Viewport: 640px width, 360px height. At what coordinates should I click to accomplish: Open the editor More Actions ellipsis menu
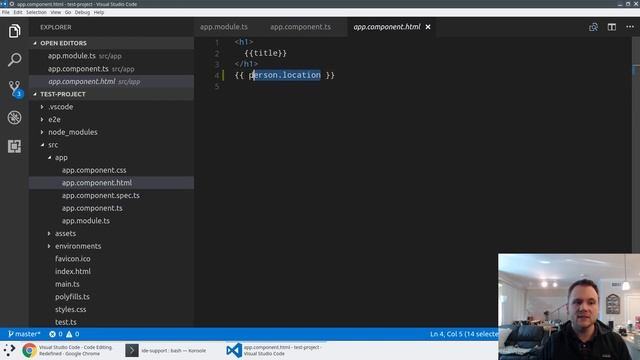630,27
